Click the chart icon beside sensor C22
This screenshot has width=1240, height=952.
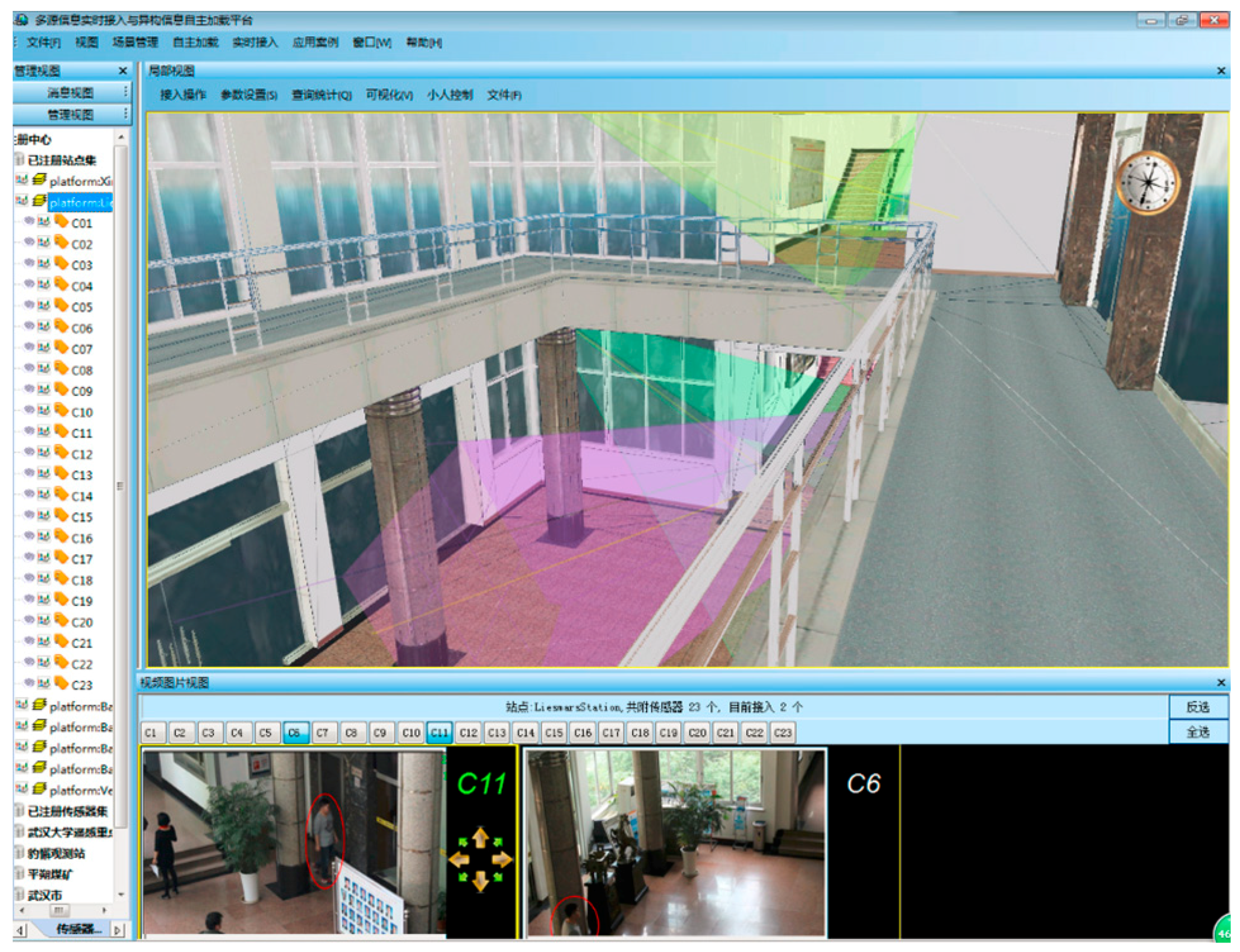tap(43, 663)
